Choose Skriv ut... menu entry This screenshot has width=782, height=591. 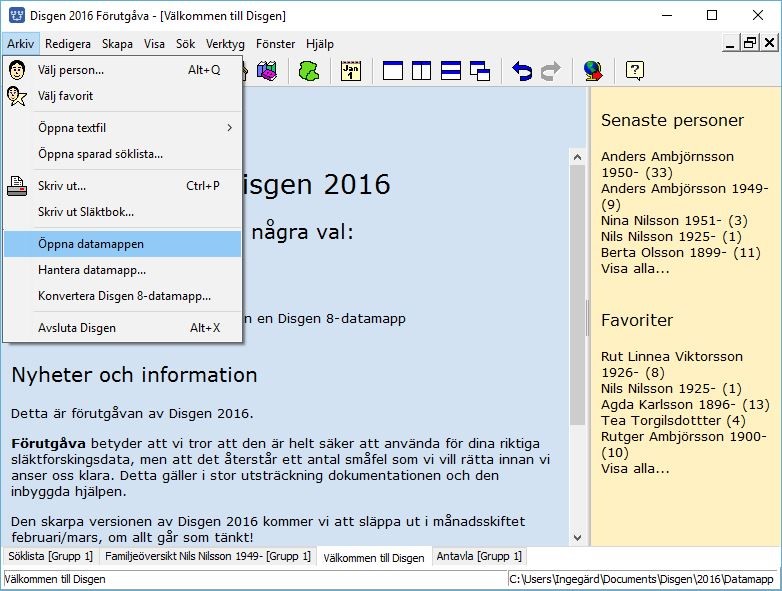point(123,186)
